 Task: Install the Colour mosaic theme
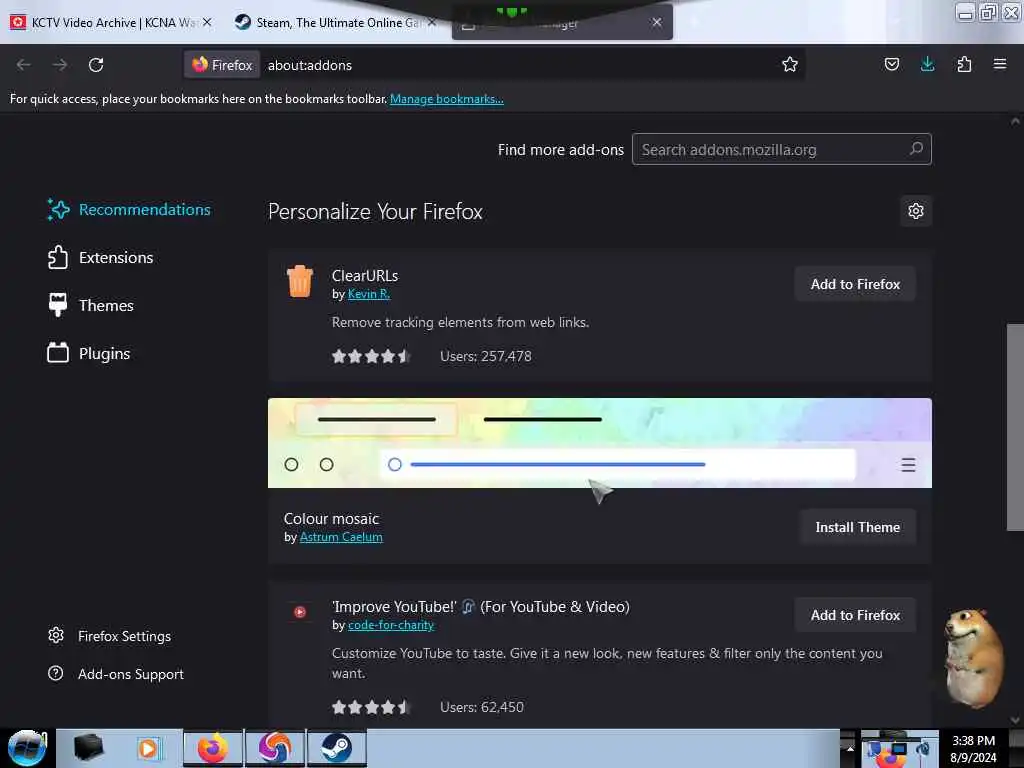857,527
